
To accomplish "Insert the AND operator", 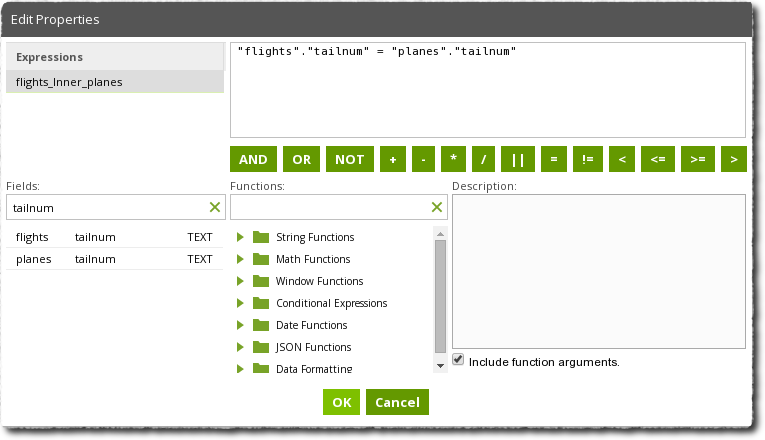I will coord(253,159).
